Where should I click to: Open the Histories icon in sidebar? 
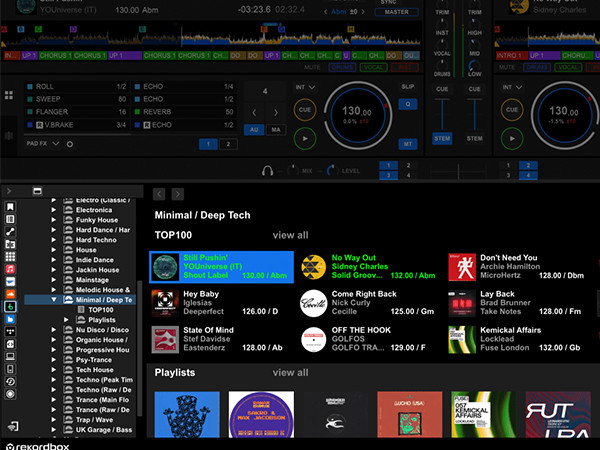(10, 382)
